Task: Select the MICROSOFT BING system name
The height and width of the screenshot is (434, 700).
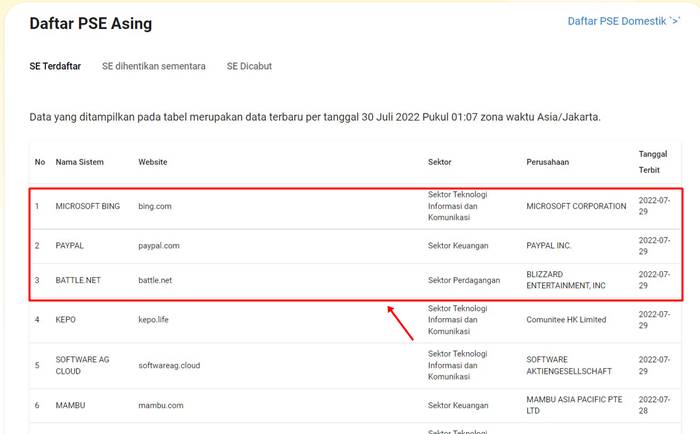Action: tap(87, 206)
